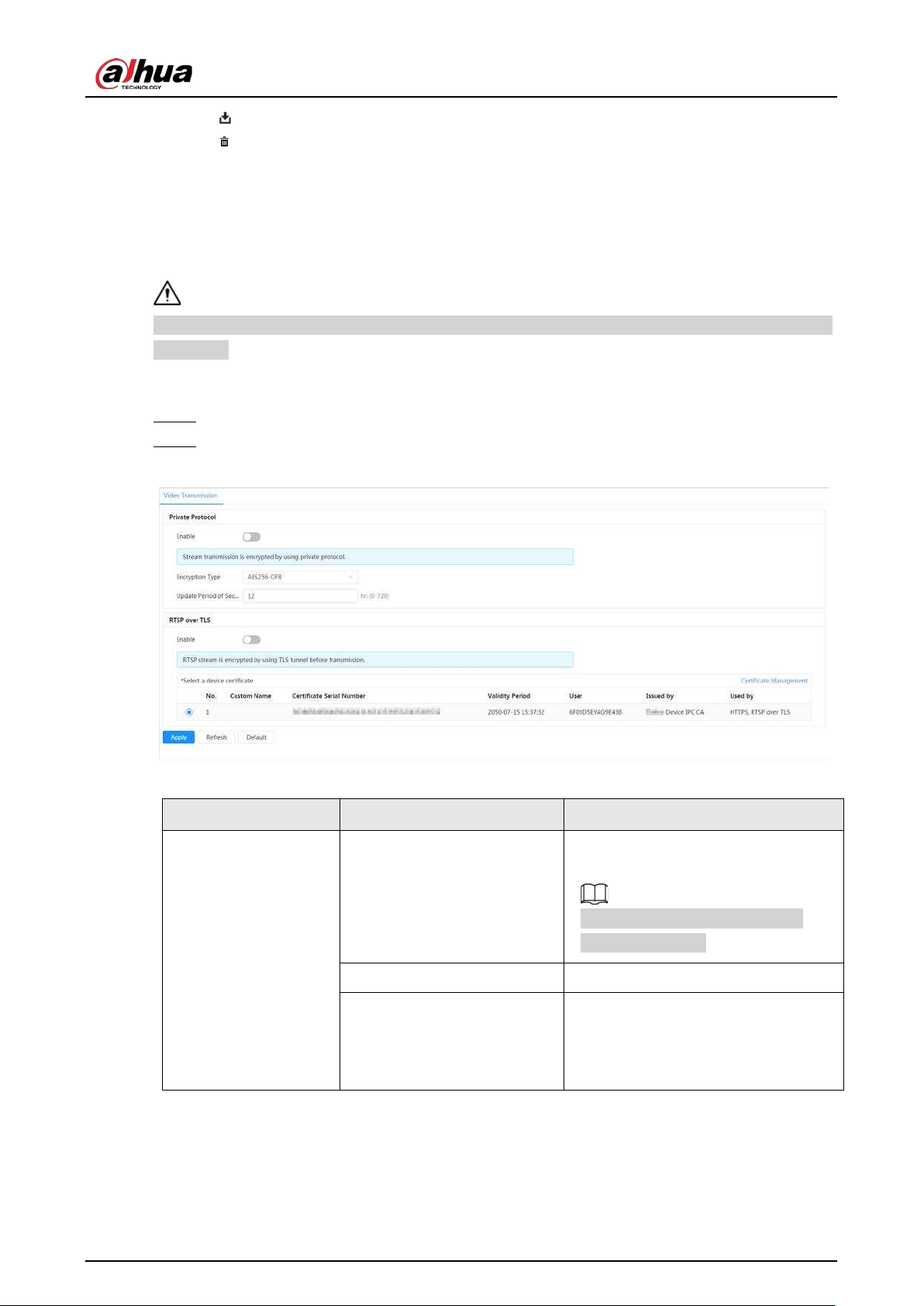The width and height of the screenshot is (924, 1306).
Task: Click the trash delete icon
Action: pyautogui.click(x=224, y=142)
